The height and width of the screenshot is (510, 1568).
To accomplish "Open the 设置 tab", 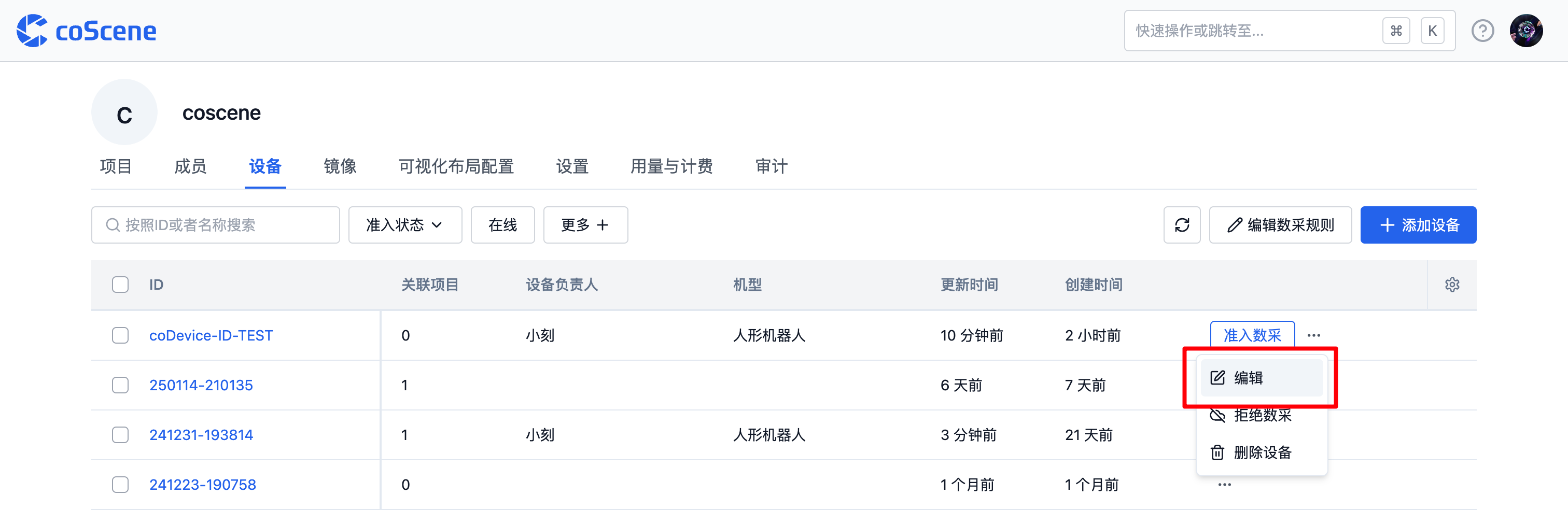I will point(573,167).
